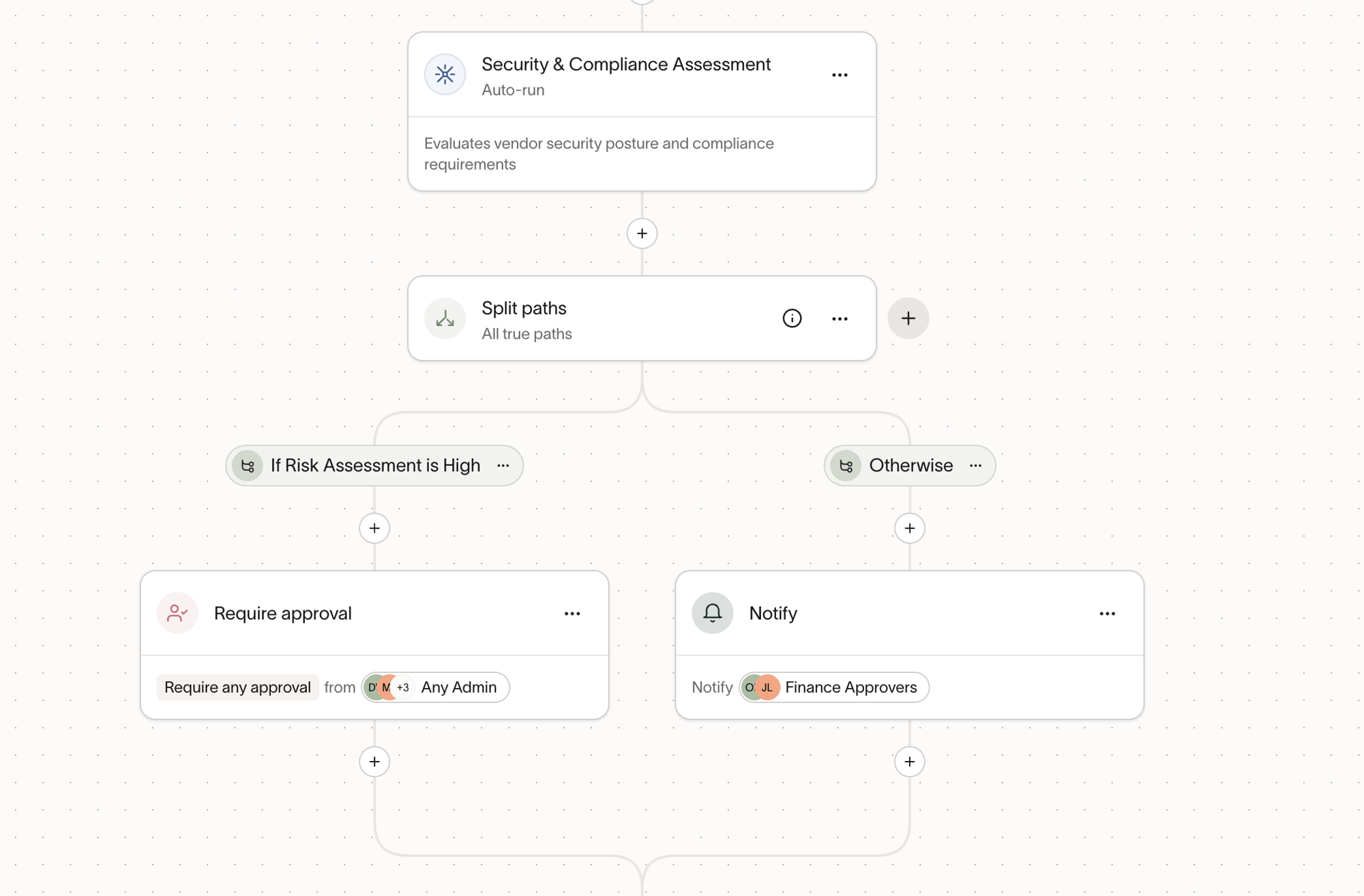1364x896 pixels.
Task: Click the branch icon on Risk Assessment condition
Action: click(248, 466)
